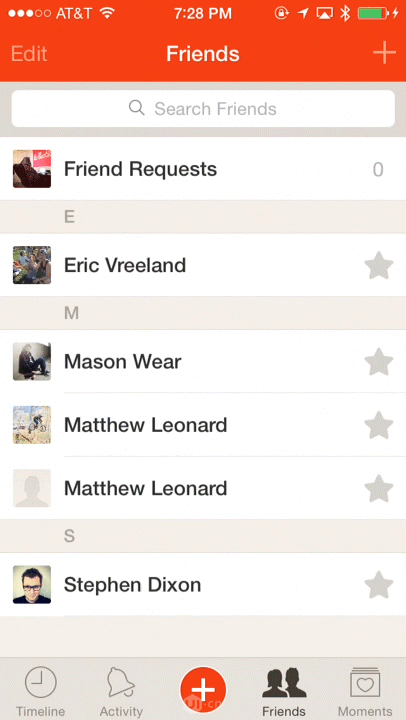Tap the red center plus button
The width and height of the screenshot is (406, 720).
pyautogui.click(x=203, y=690)
